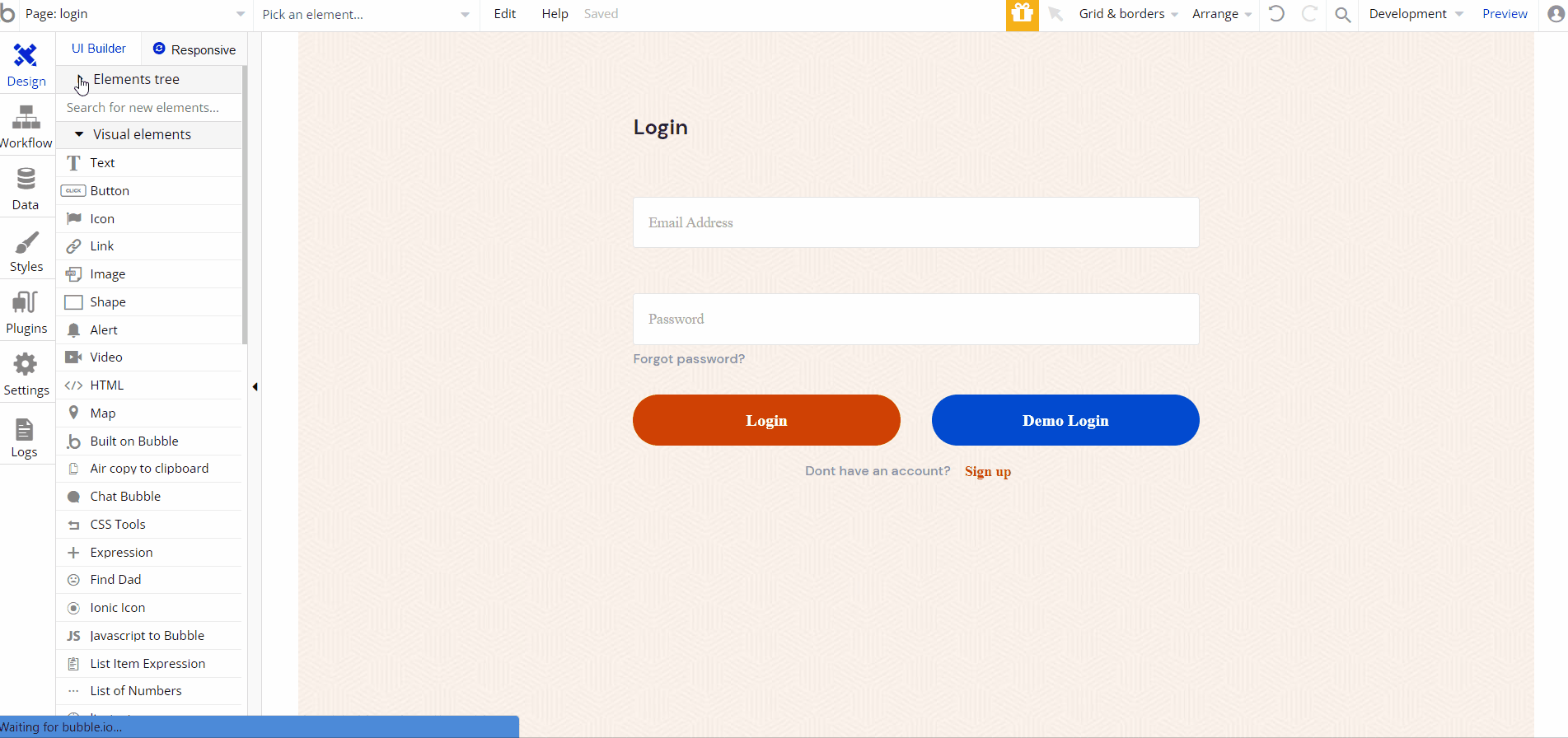The image size is (1568, 738).
Task: Select the Button element icon
Action: coord(73,191)
